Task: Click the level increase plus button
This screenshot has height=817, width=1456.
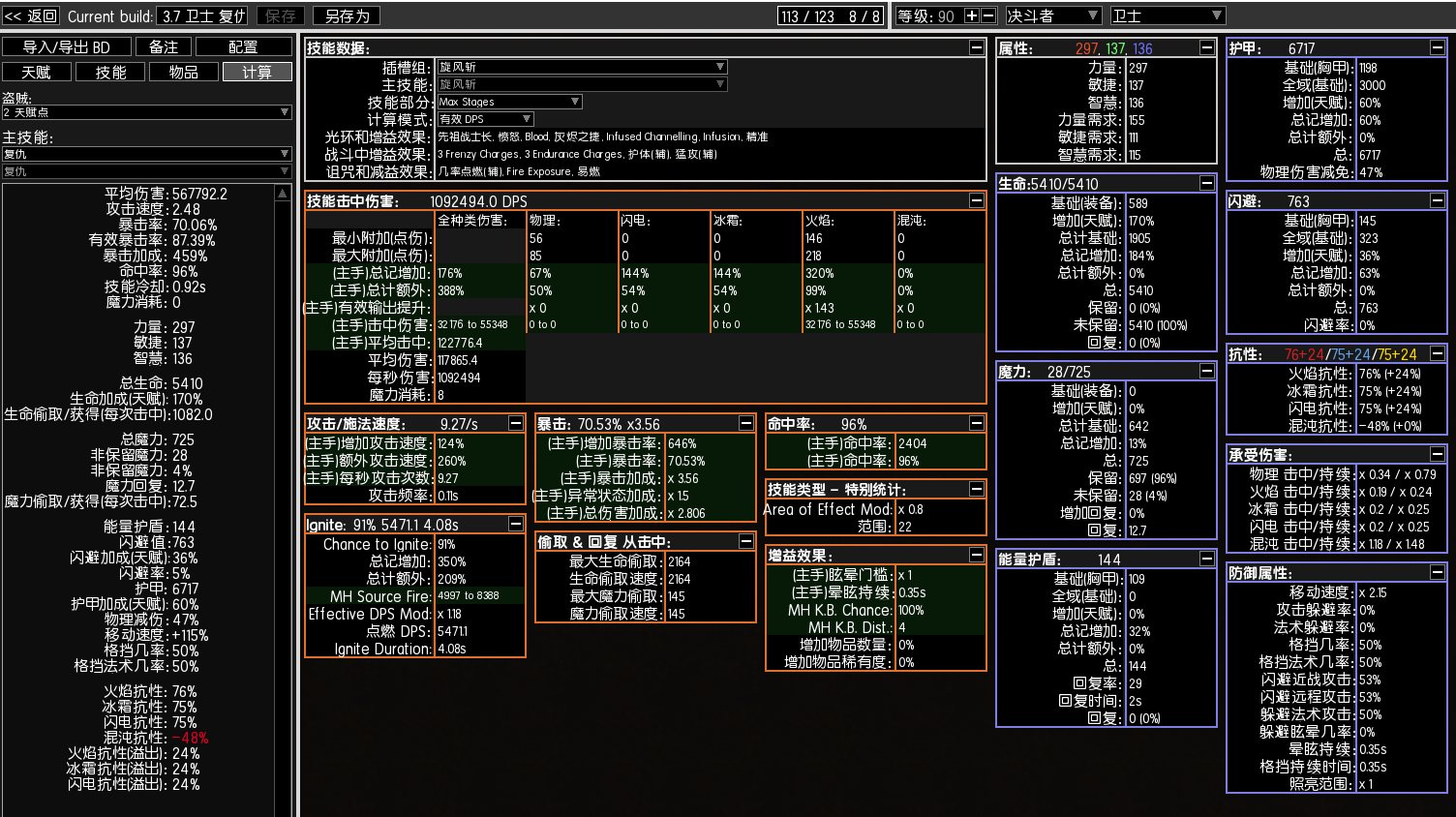Action: pos(972,15)
